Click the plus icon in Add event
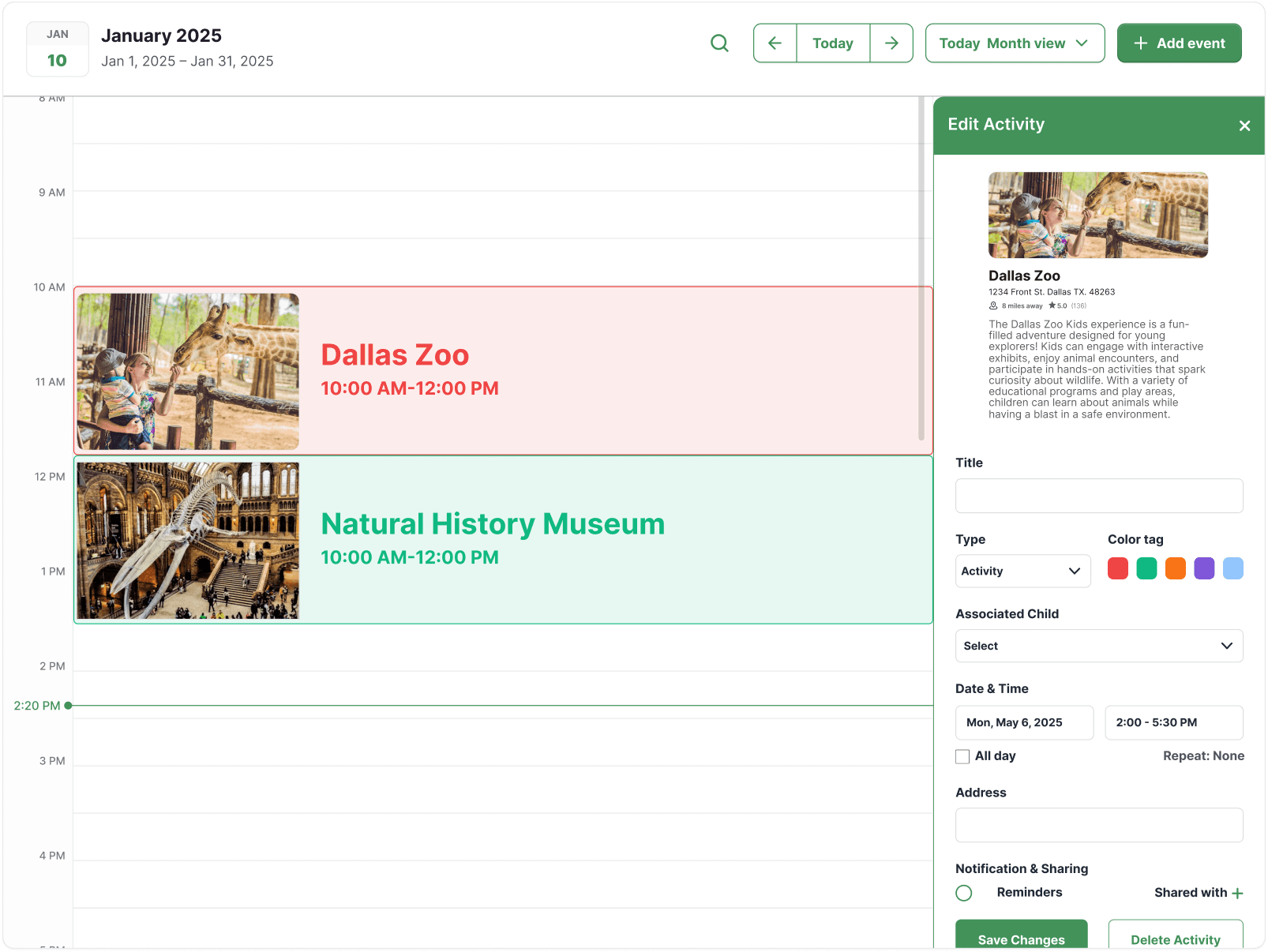 (x=1140, y=43)
